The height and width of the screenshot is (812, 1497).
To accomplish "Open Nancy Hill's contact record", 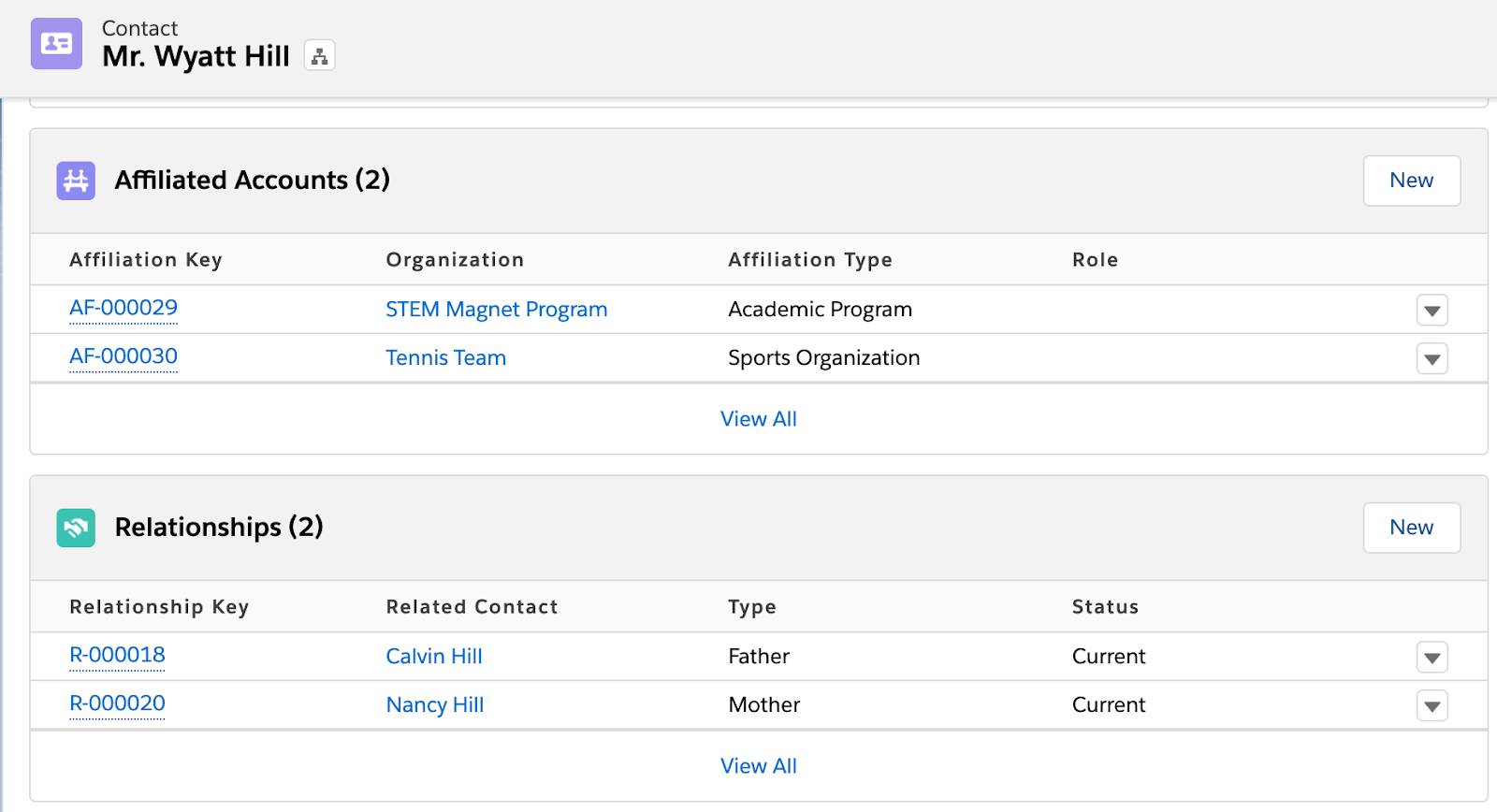I will (x=435, y=705).
